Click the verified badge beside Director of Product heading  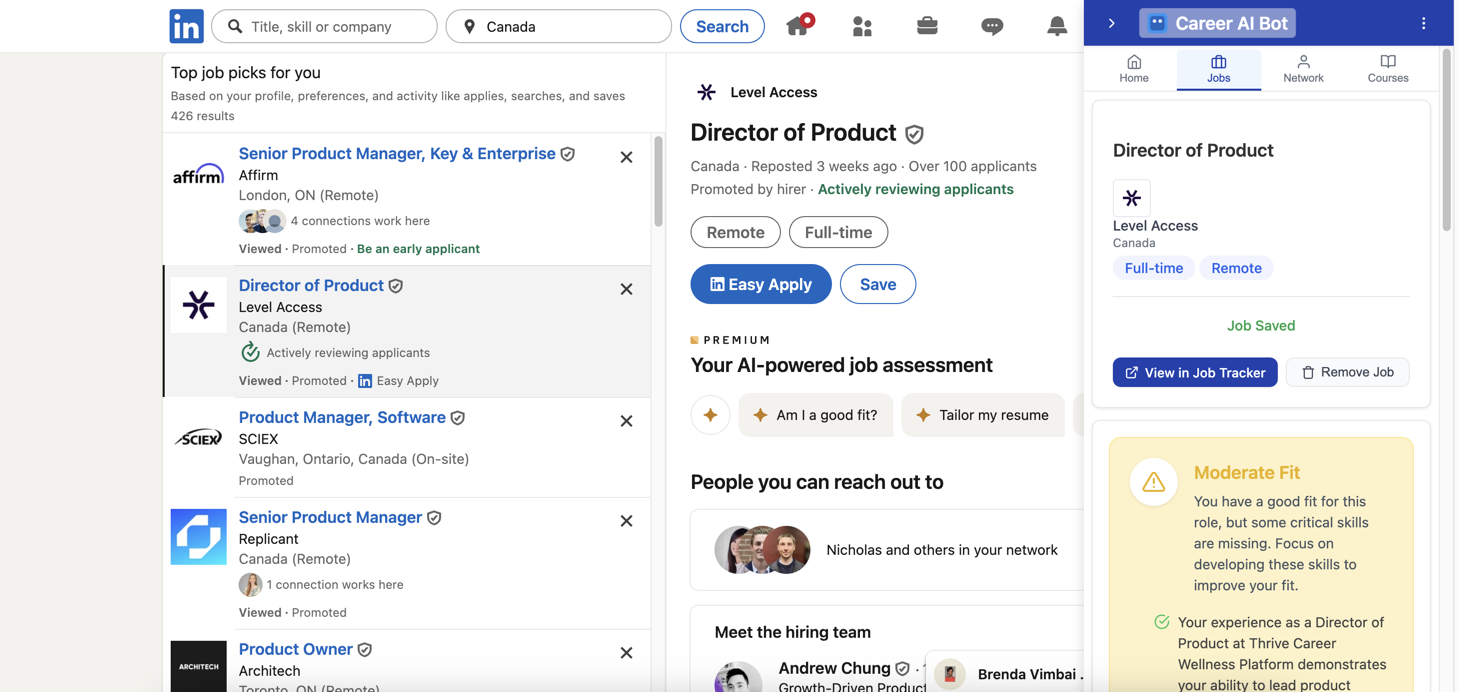point(914,134)
